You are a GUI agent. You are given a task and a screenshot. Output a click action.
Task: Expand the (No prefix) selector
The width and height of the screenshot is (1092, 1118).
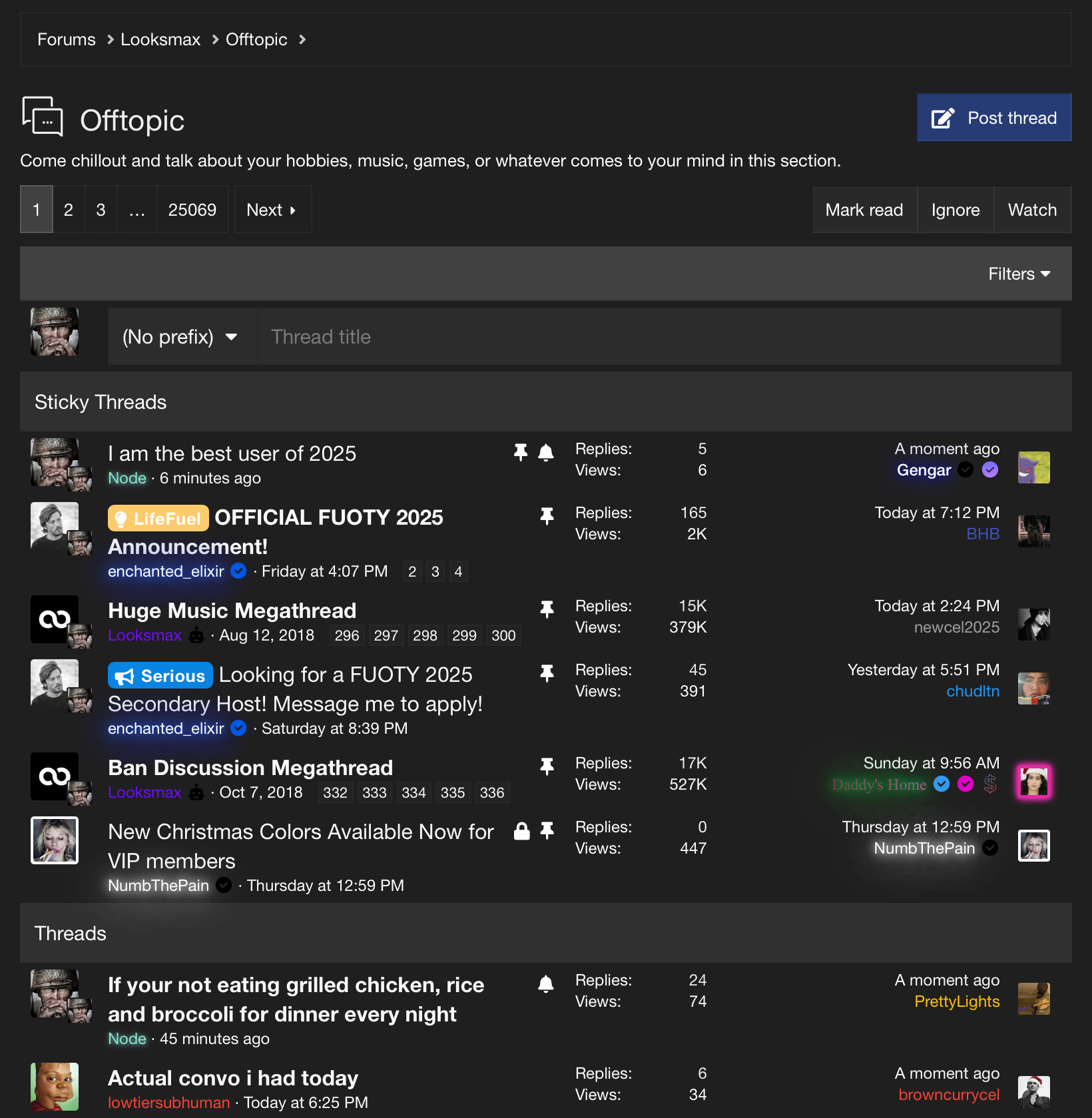180,337
